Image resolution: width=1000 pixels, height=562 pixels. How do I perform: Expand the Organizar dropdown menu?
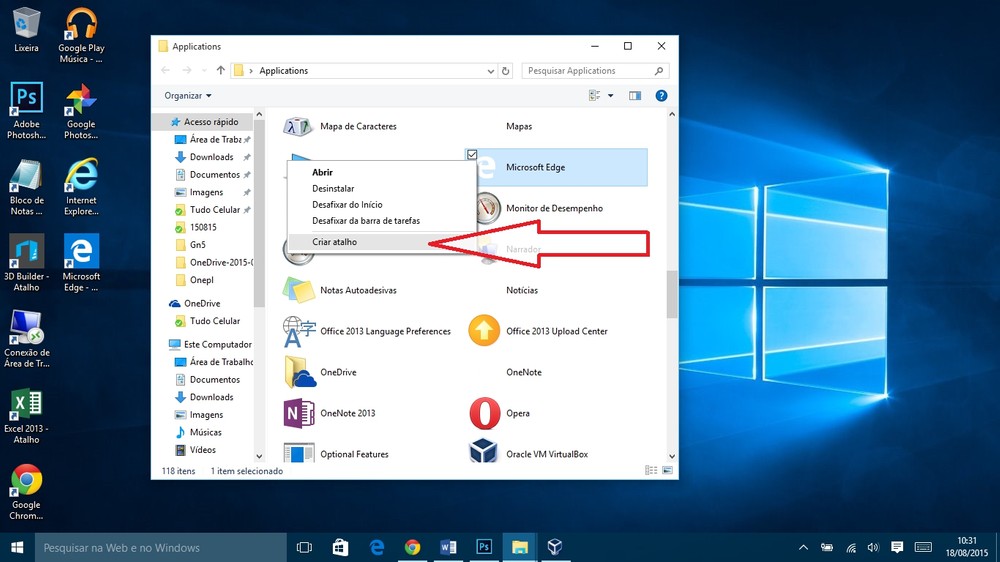pyautogui.click(x=188, y=96)
